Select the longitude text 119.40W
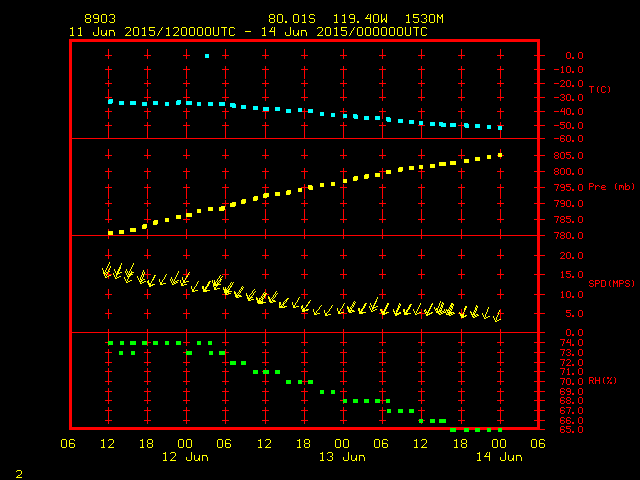The image size is (640, 480). [360, 19]
